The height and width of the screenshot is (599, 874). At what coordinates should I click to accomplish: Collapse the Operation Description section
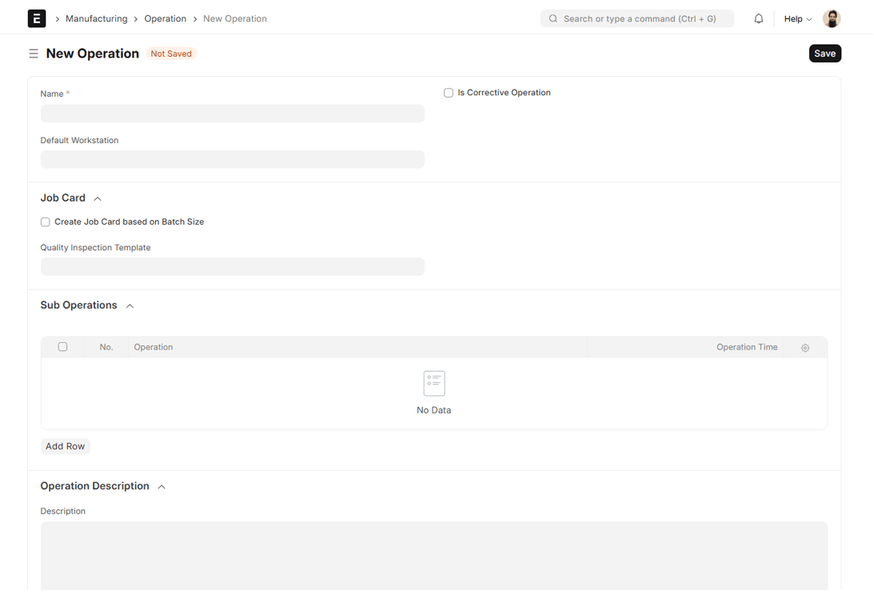pos(162,486)
